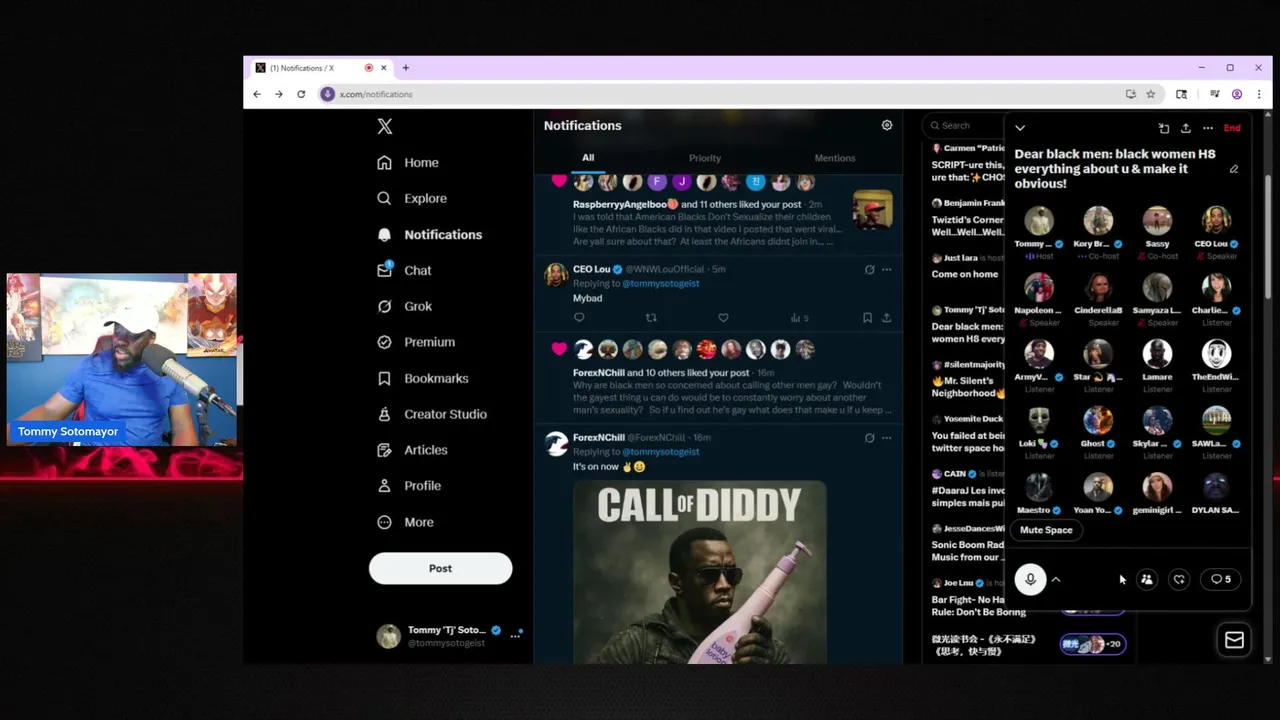This screenshot has height=720, width=1280.
Task: Open Chrome media control icon
Action: pyautogui.click(x=1215, y=94)
